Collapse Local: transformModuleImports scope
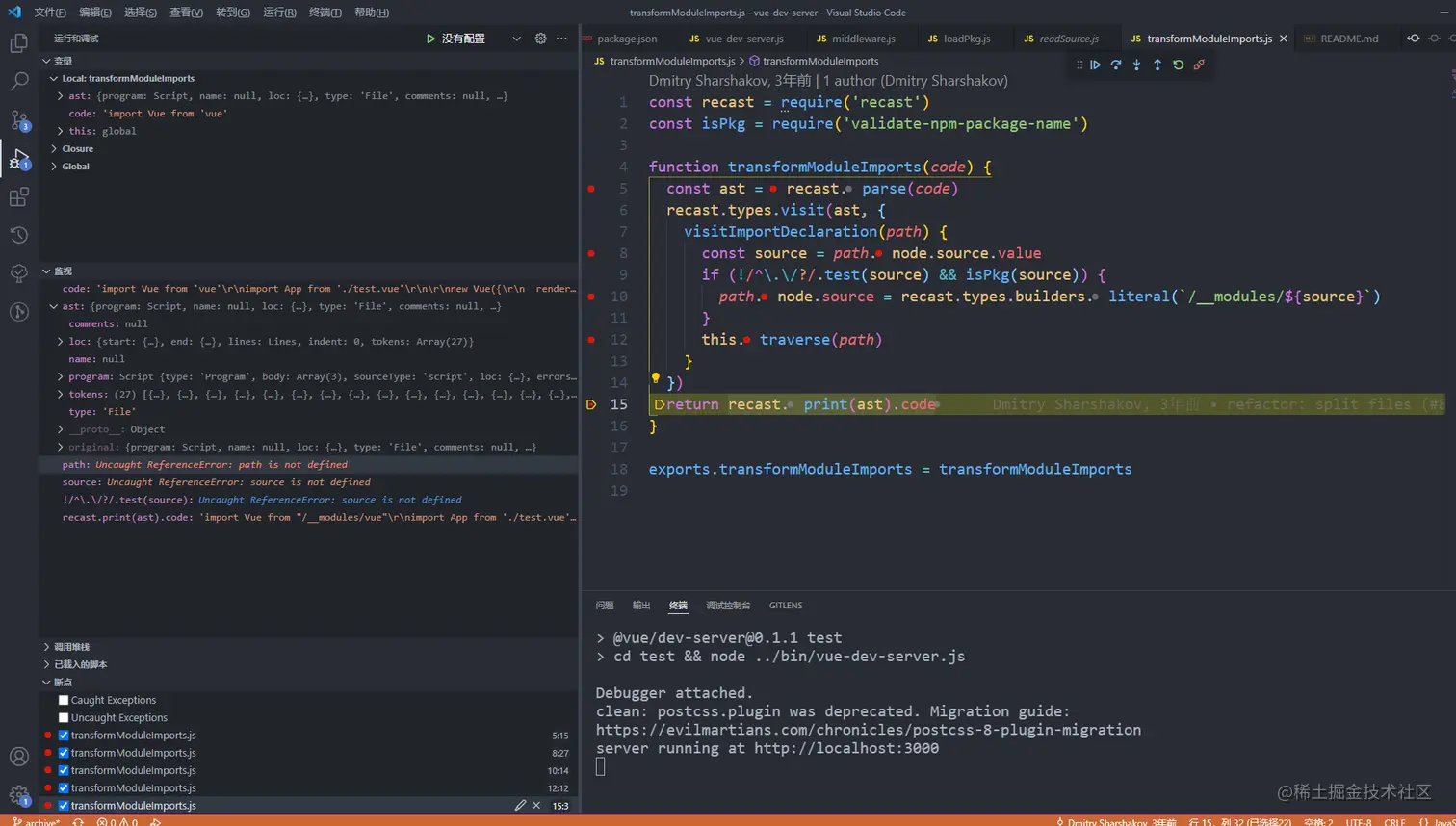 tap(54, 78)
